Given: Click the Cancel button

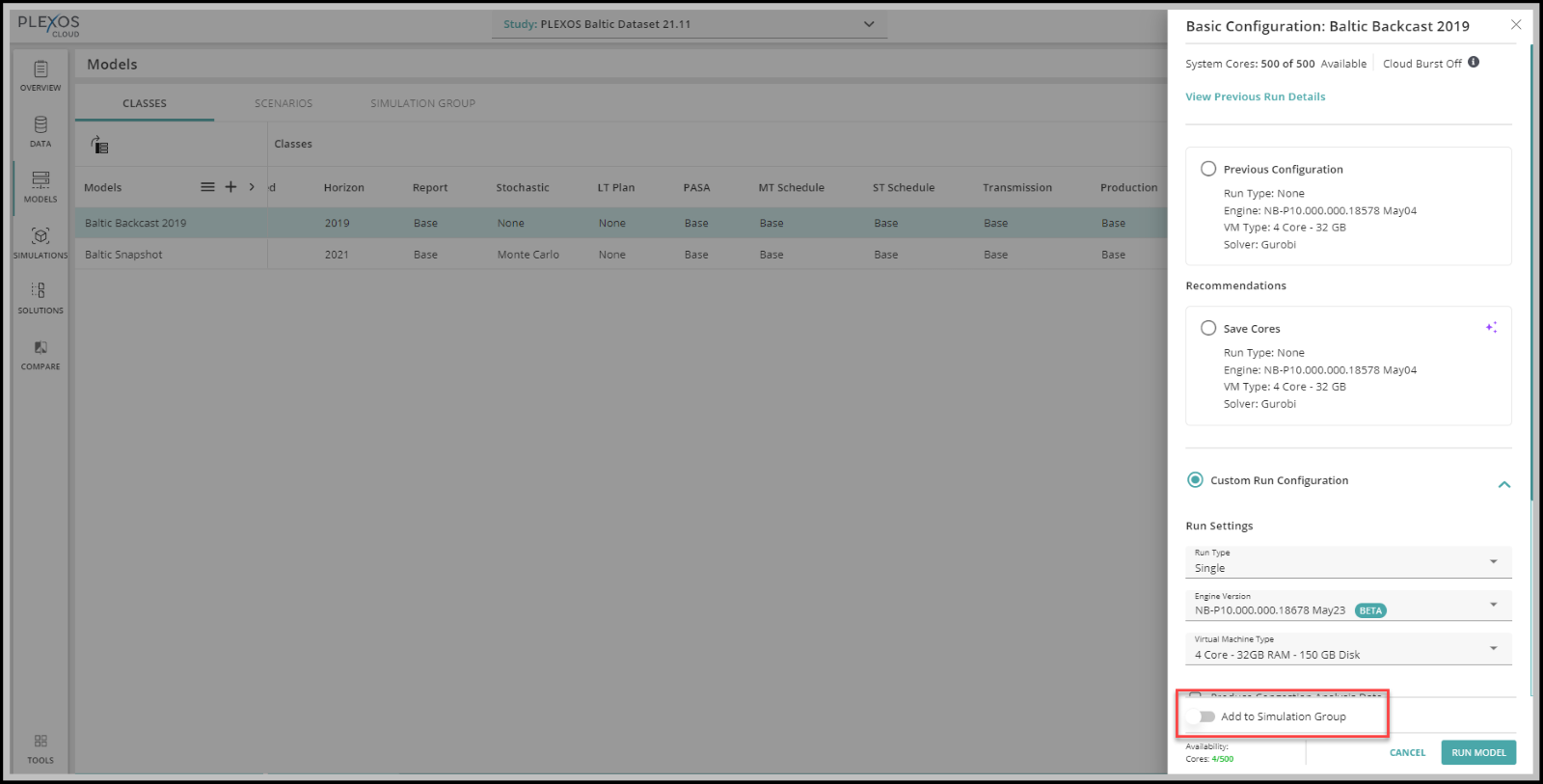Looking at the screenshot, I should [1407, 752].
